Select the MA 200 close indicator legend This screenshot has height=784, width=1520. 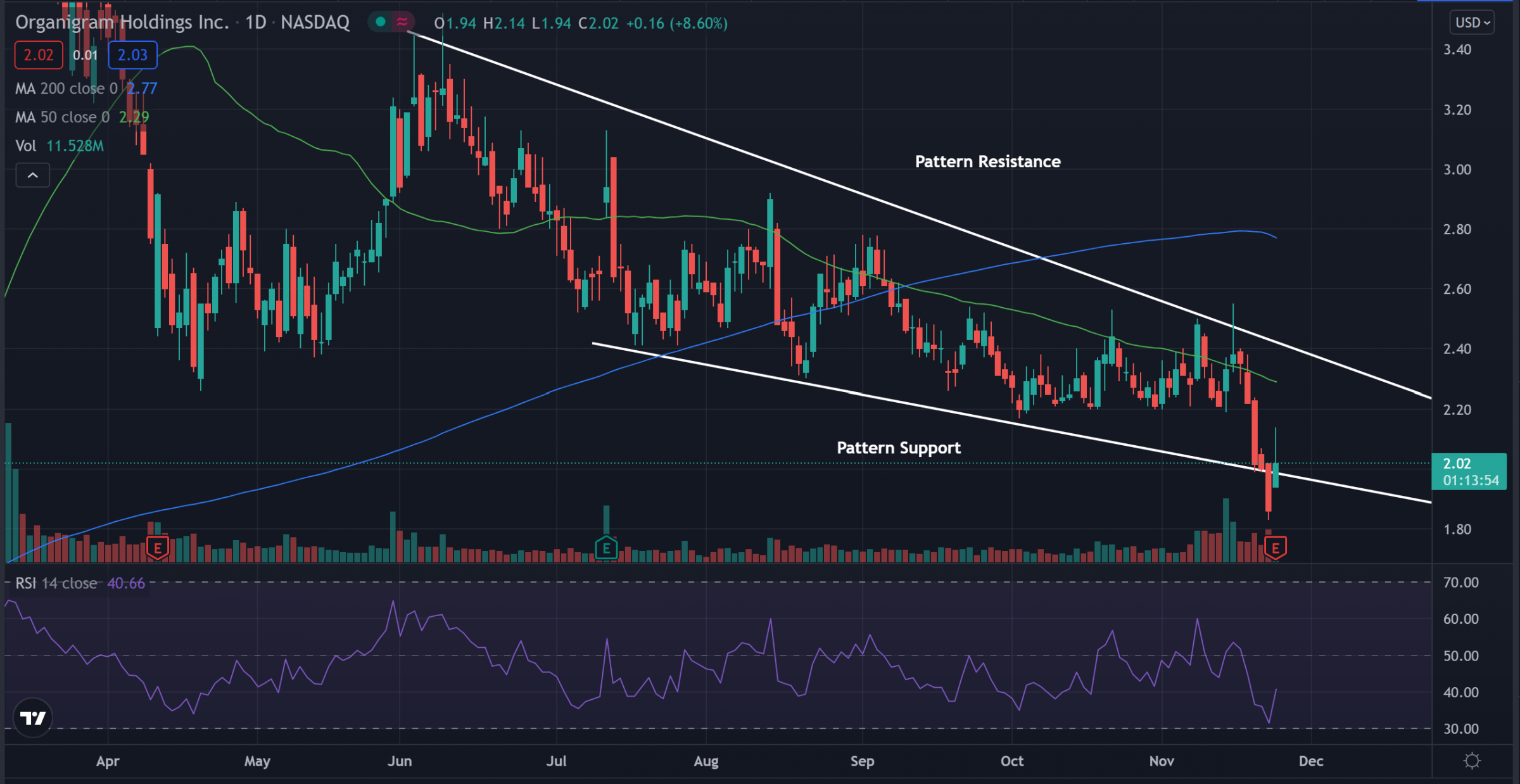tap(86, 89)
